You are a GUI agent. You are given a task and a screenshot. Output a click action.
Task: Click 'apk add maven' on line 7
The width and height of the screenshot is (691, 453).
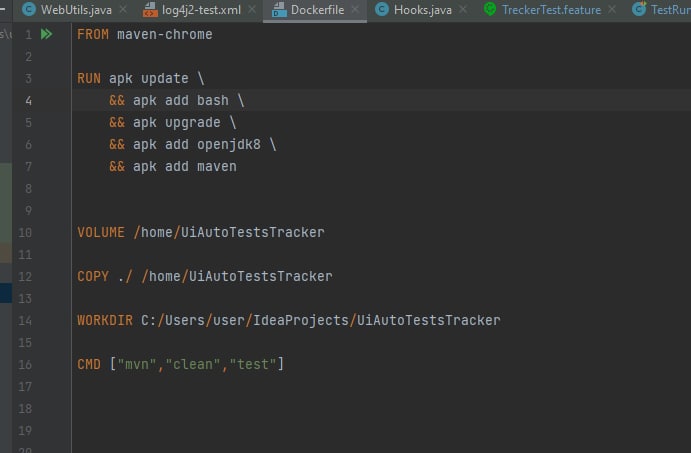click(185, 167)
